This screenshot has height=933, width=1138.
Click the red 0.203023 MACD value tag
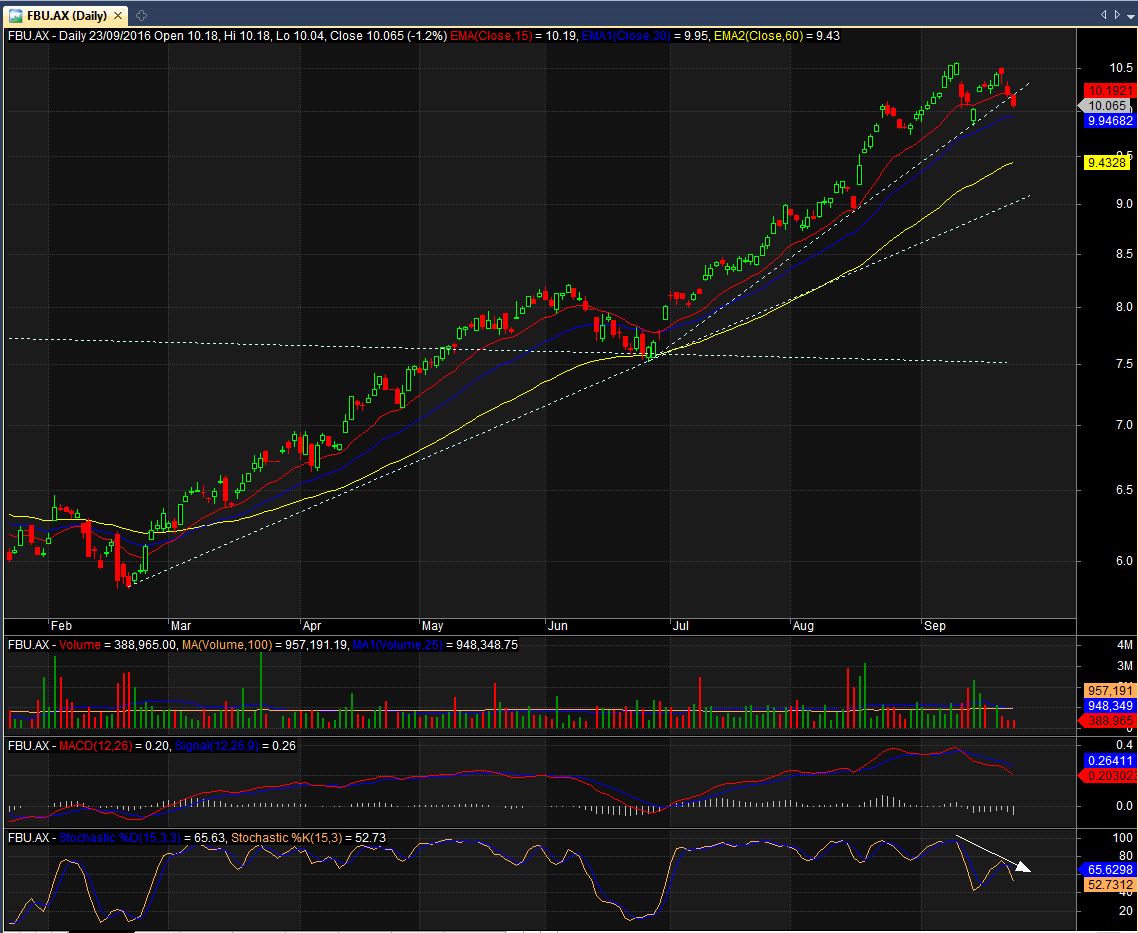click(x=1107, y=776)
